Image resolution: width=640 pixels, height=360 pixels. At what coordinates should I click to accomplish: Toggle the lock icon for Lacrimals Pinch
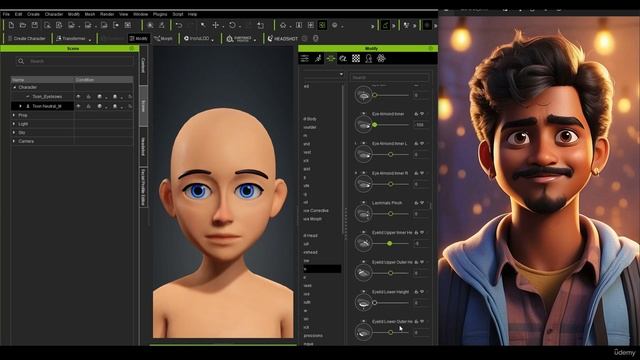[416, 203]
